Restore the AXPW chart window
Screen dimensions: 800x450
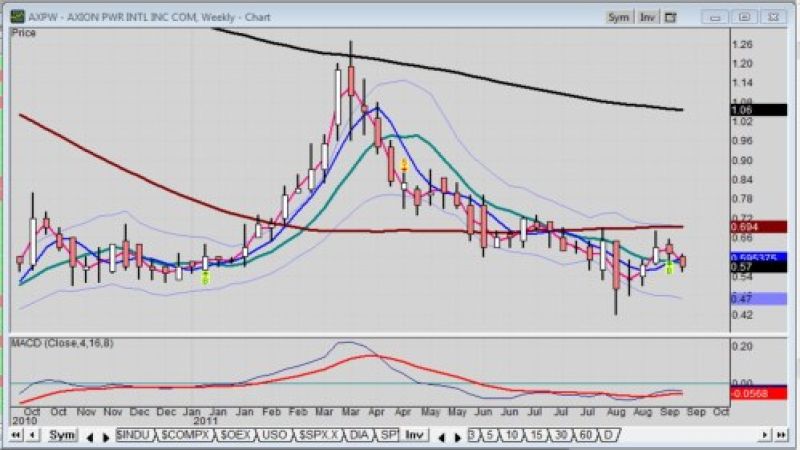(x=744, y=17)
